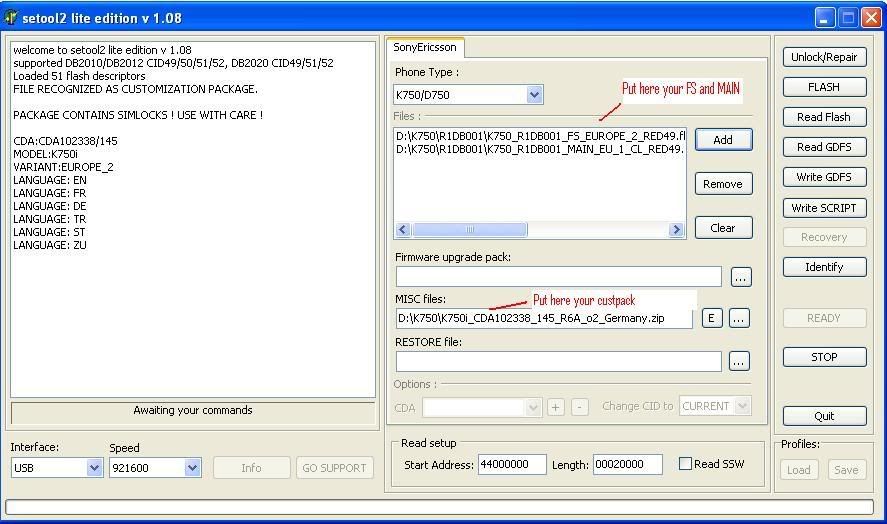The image size is (887, 524).
Task: Click the log line VARIANT:EUROPE_2
Action: pyautogui.click(x=63, y=167)
